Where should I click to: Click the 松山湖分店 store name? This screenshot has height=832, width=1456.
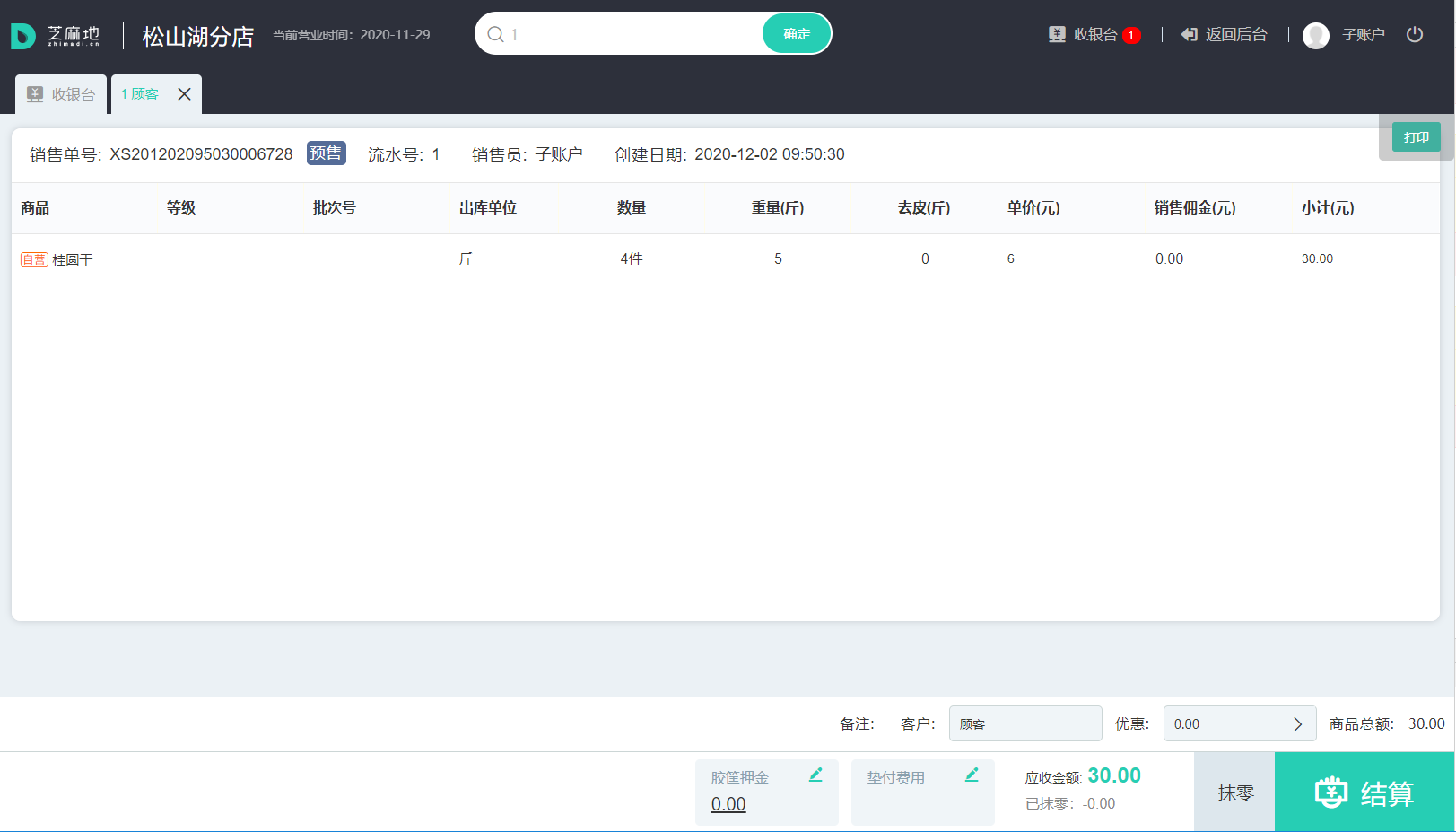[198, 36]
